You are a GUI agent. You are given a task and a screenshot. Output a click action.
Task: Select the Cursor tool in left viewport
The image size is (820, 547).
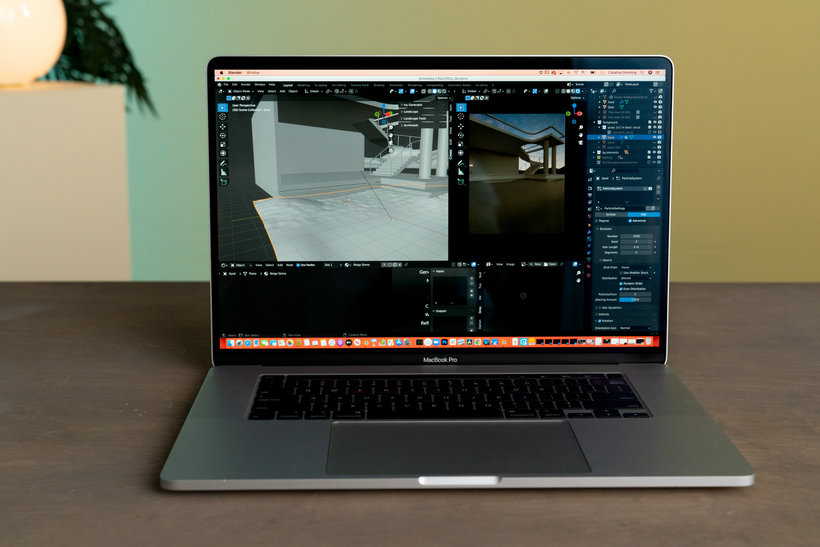pos(223,117)
